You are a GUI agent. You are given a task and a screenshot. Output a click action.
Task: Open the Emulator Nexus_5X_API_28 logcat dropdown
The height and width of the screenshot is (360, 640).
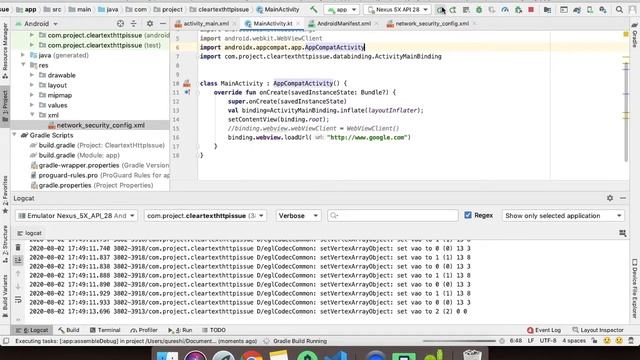coord(77,216)
